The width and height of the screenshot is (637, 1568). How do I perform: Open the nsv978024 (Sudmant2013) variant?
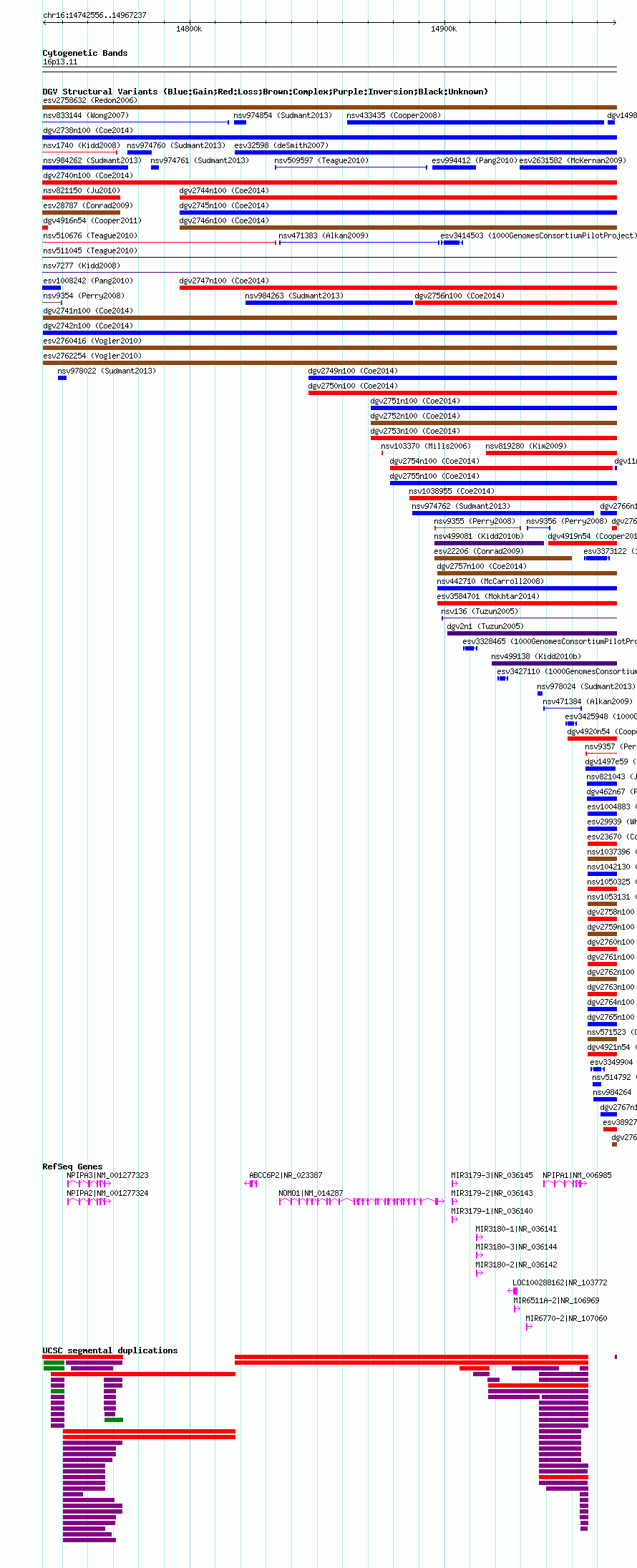[x=586, y=686]
